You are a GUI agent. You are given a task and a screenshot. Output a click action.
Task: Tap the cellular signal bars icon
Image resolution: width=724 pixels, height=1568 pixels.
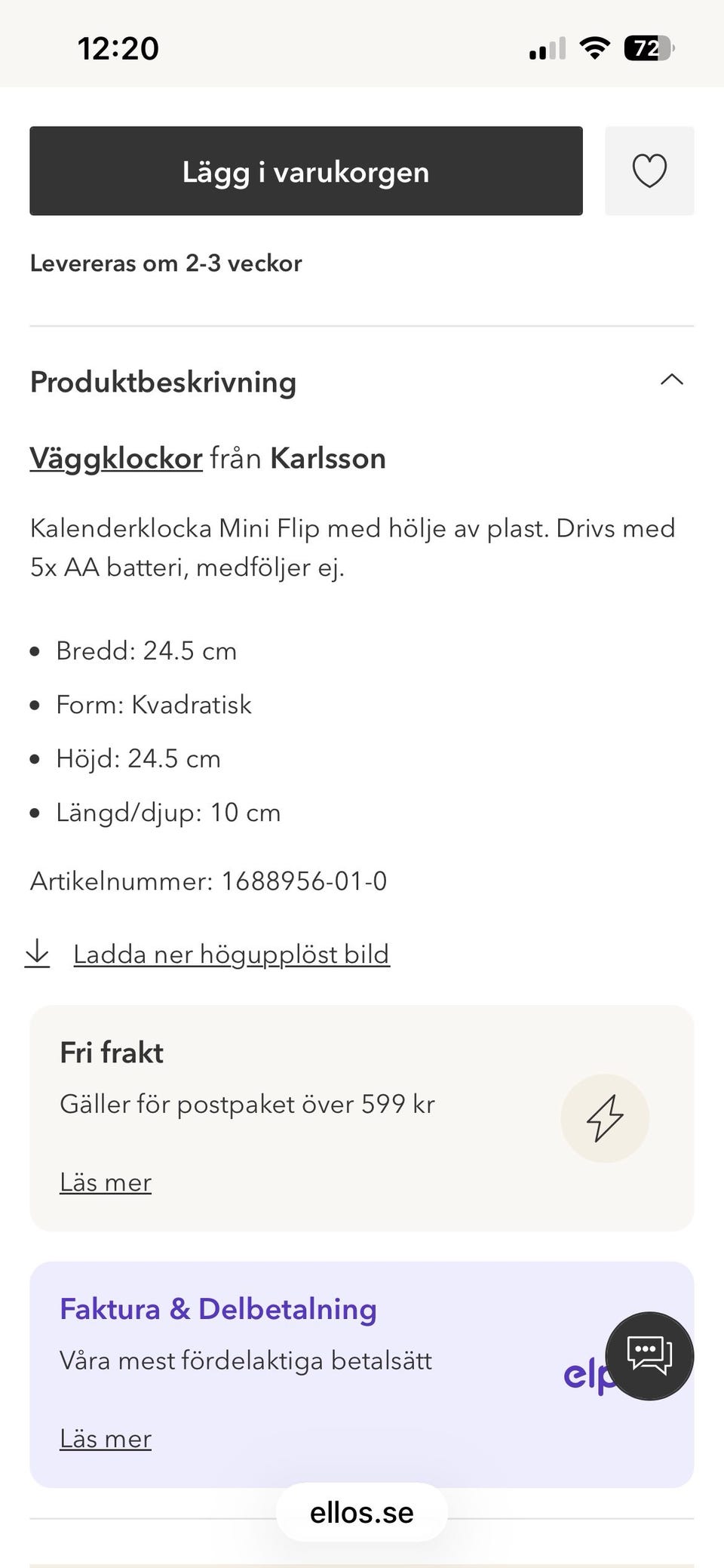point(548,49)
